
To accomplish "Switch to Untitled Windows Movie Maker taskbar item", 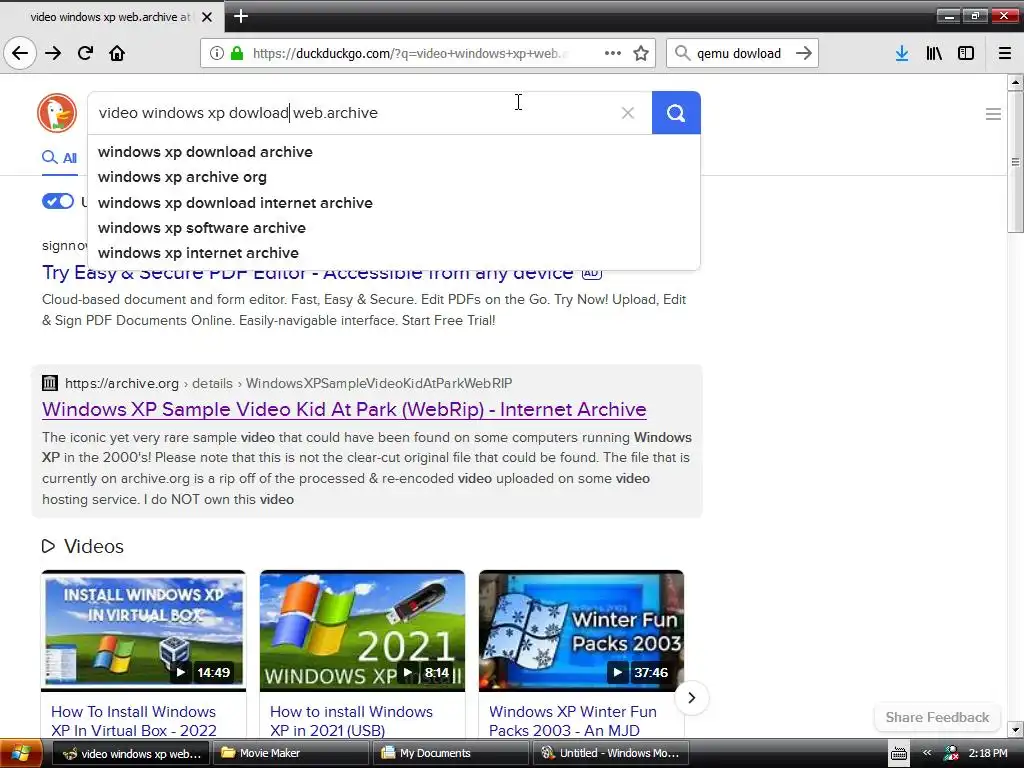I will (611, 754).
